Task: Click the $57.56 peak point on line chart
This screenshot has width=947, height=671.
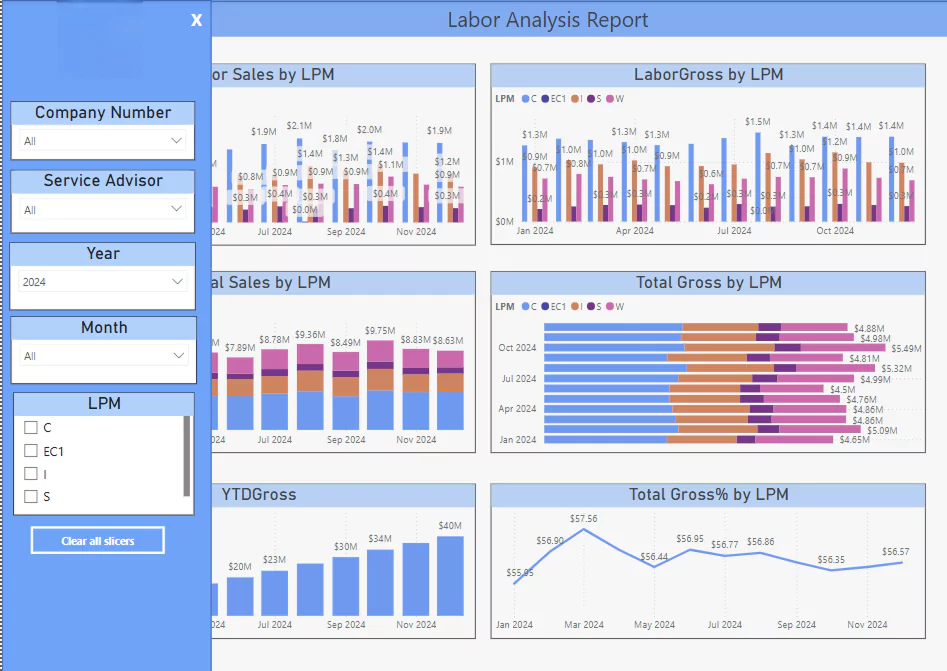Action: click(x=583, y=530)
